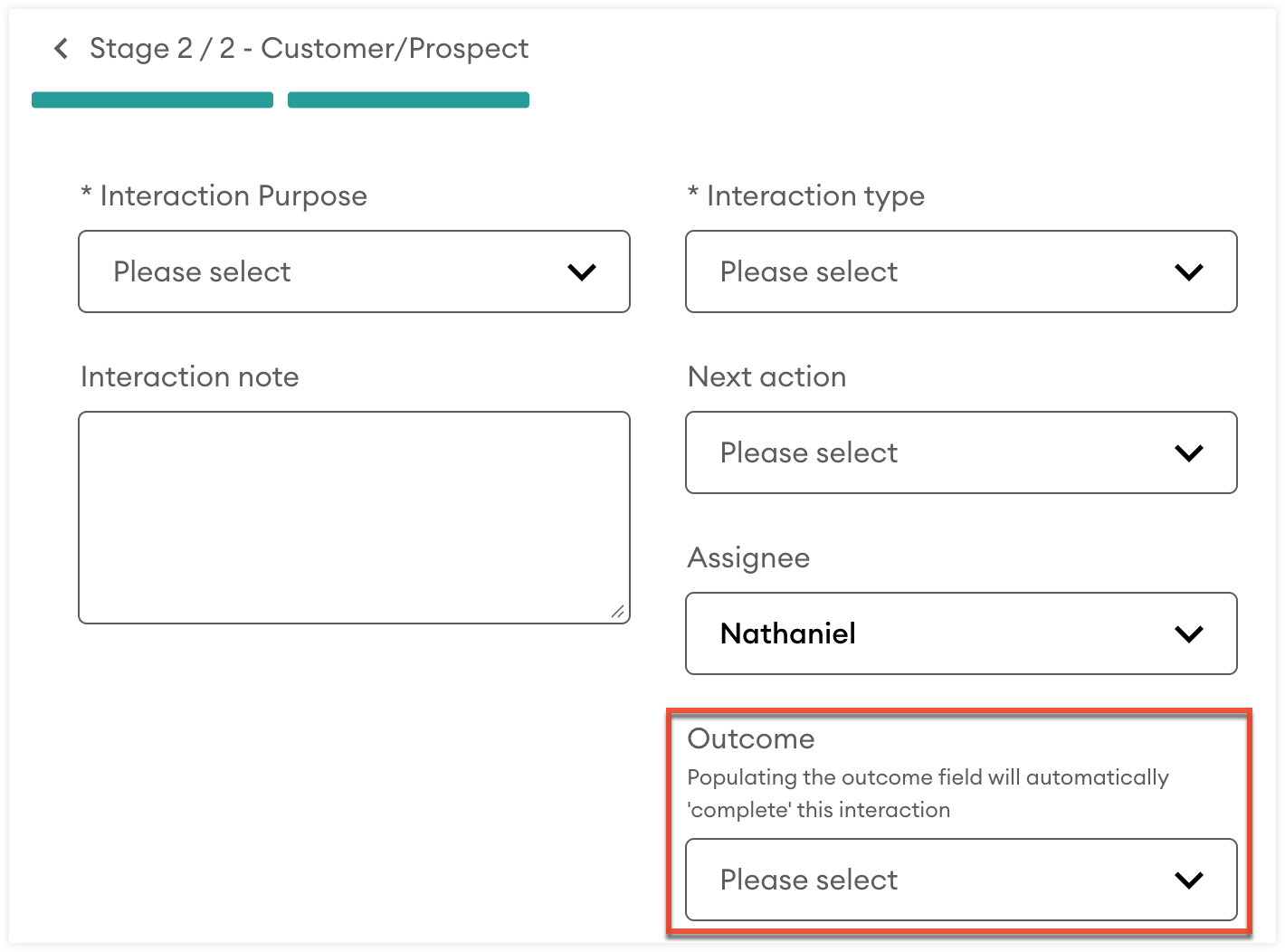Click the Assignee field chevron arrow

click(1187, 633)
